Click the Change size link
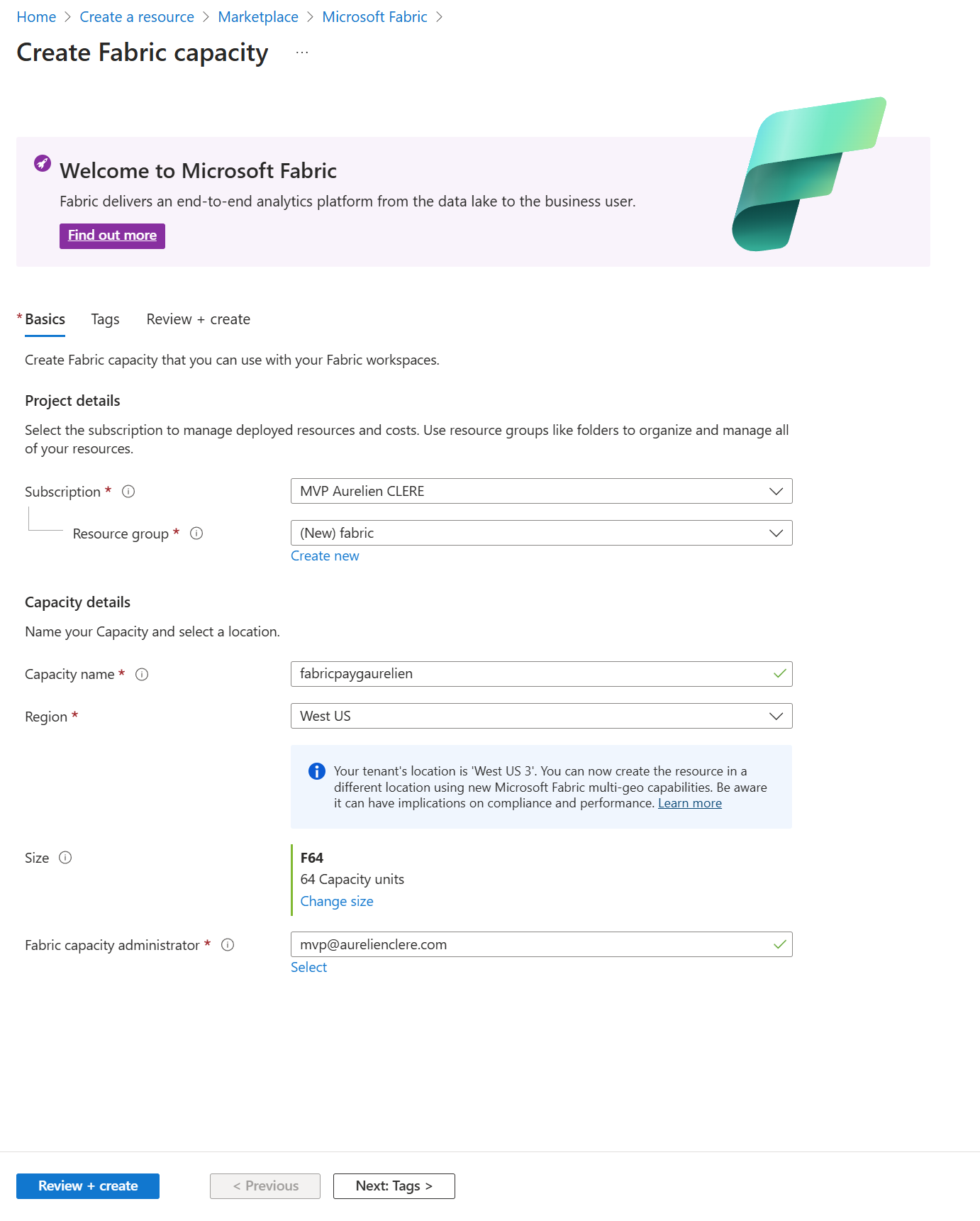The width and height of the screenshot is (980, 1221). tap(337, 901)
